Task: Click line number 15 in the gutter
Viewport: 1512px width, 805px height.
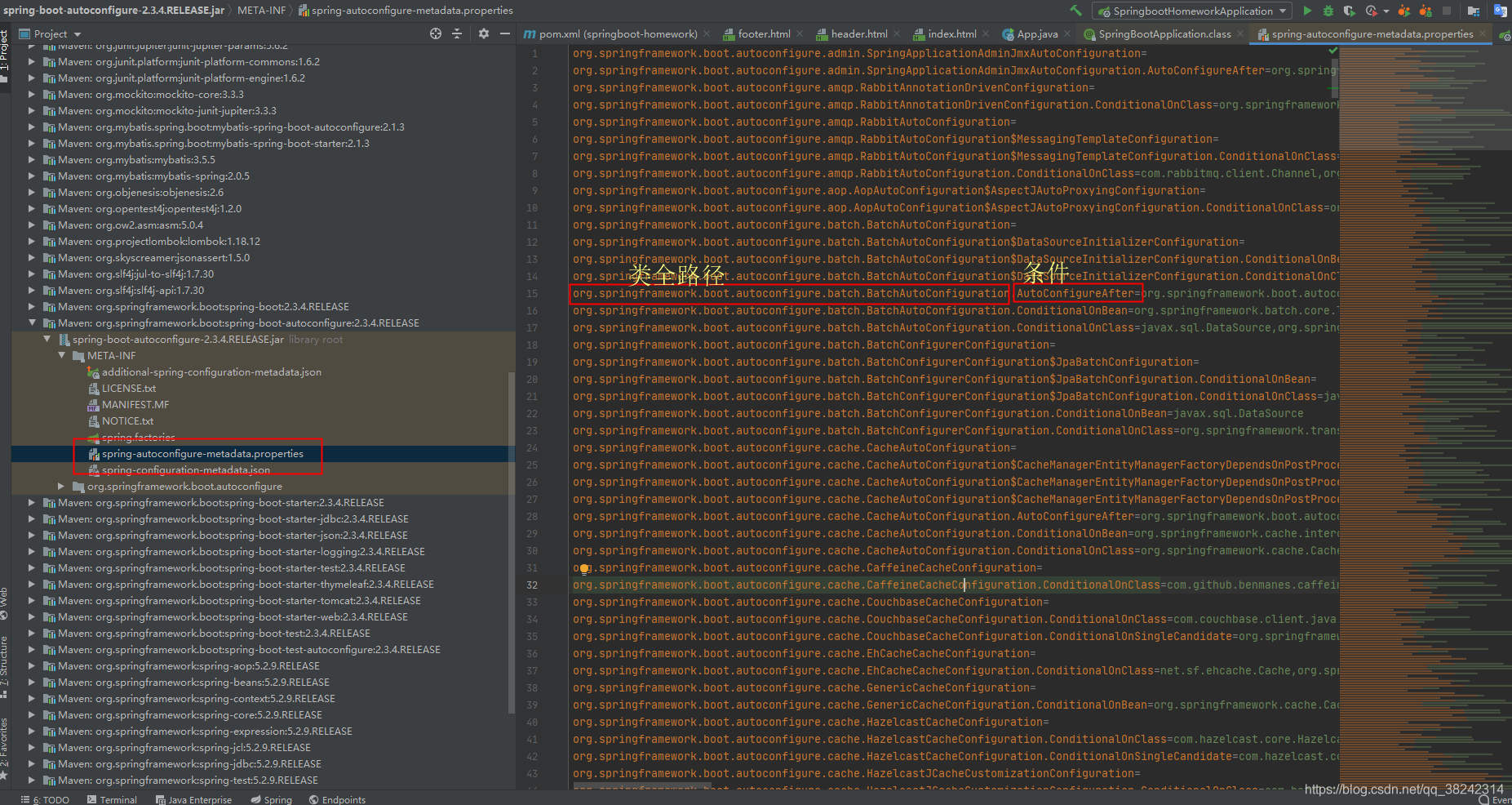Action: point(532,293)
